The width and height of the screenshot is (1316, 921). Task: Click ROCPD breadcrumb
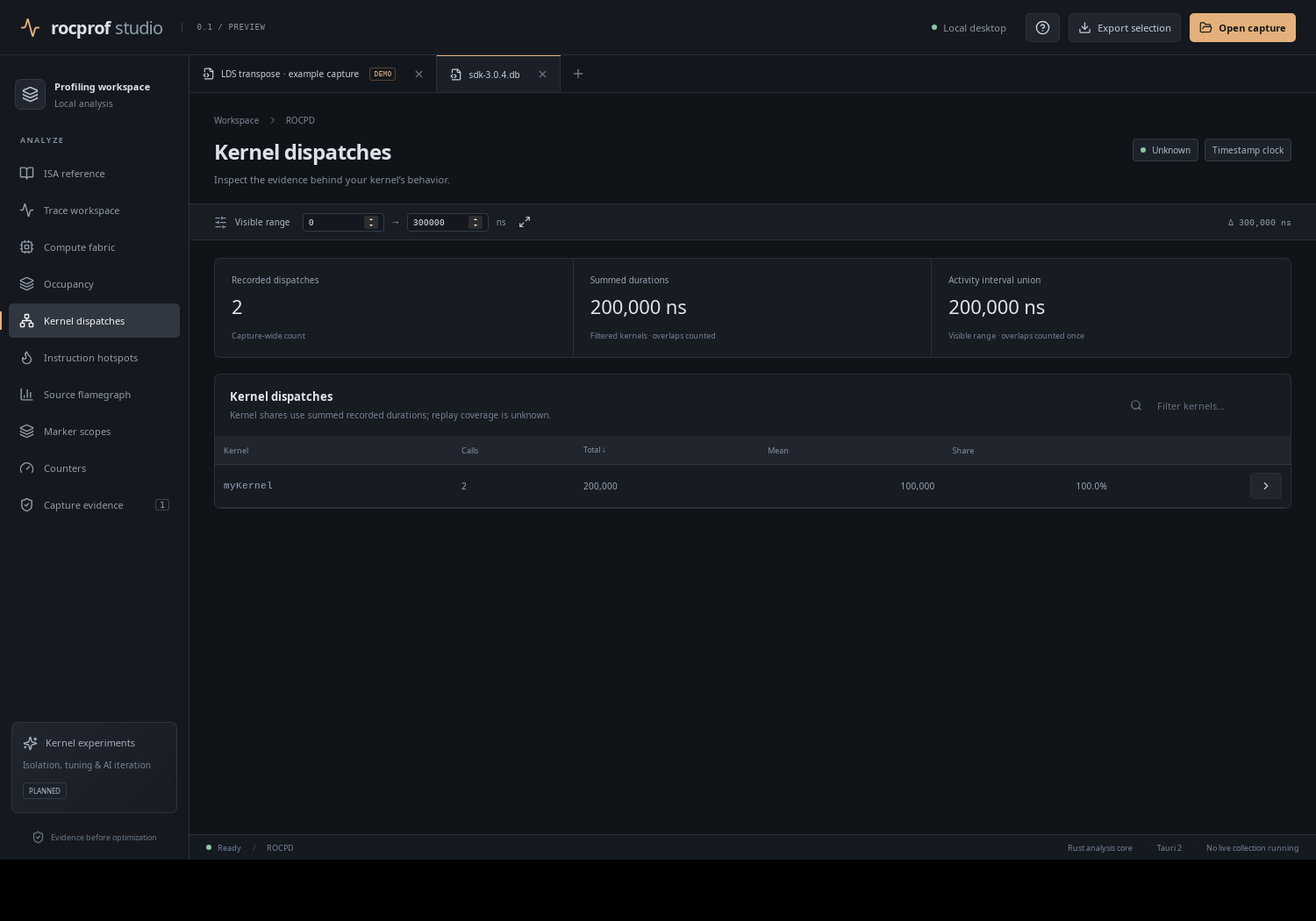300,120
